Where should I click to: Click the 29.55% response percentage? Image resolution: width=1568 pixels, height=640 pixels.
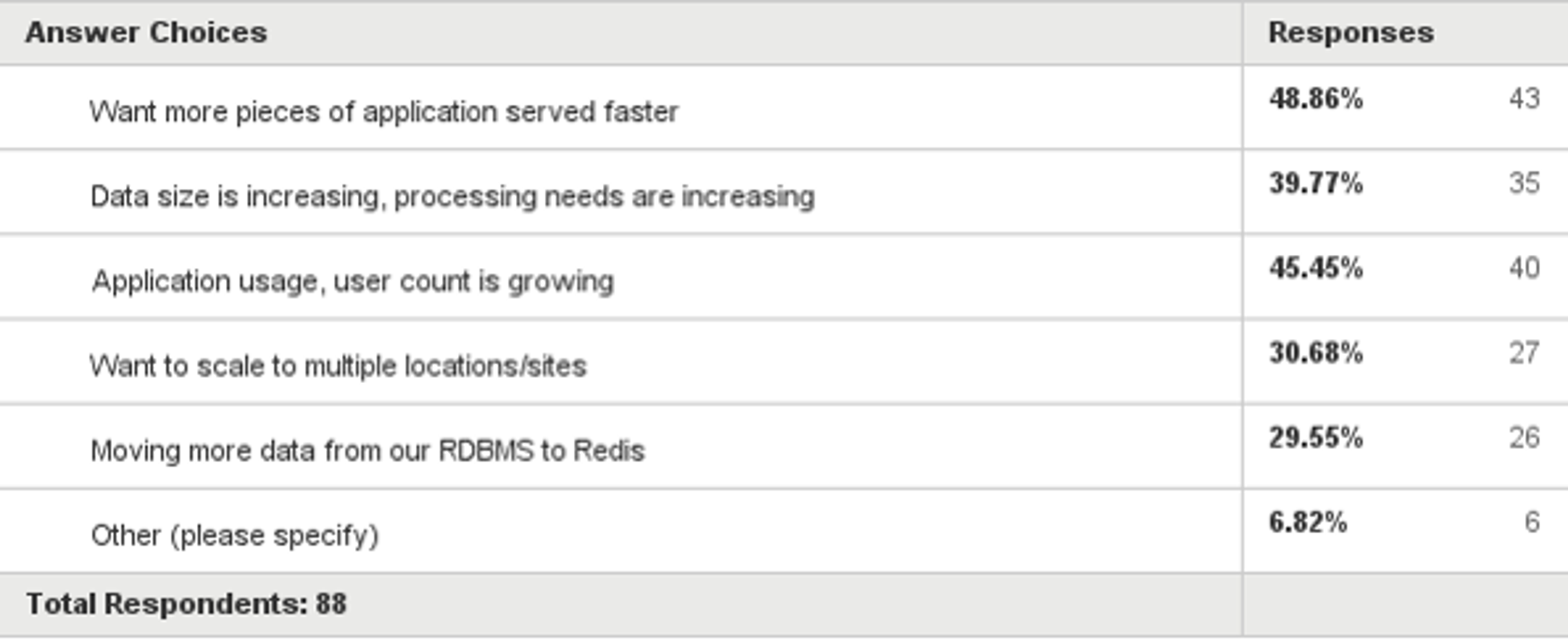pos(1316,438)
